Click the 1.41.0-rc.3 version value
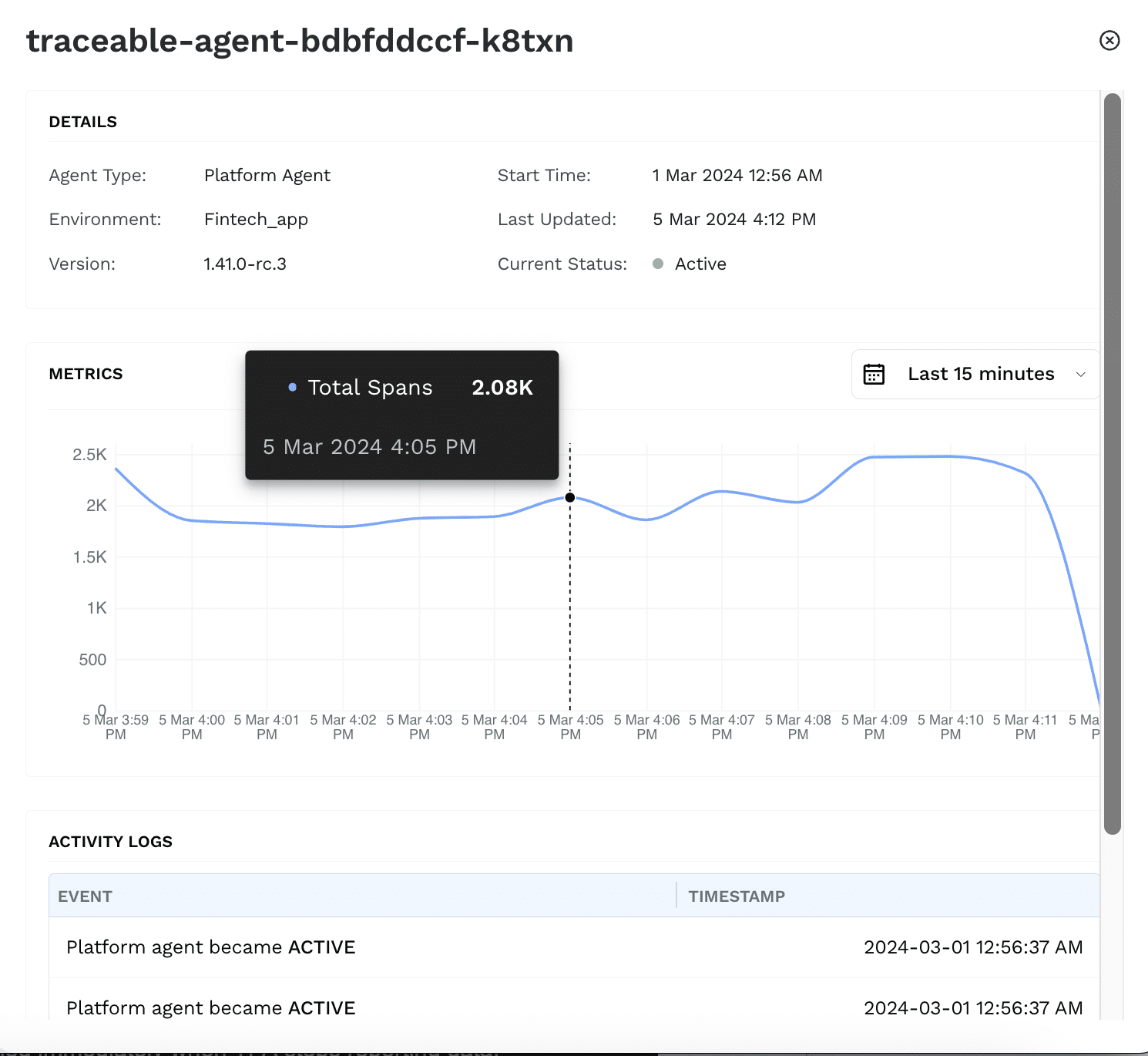This screenshot has width=1148, height=1056. (x=245, y=264)
